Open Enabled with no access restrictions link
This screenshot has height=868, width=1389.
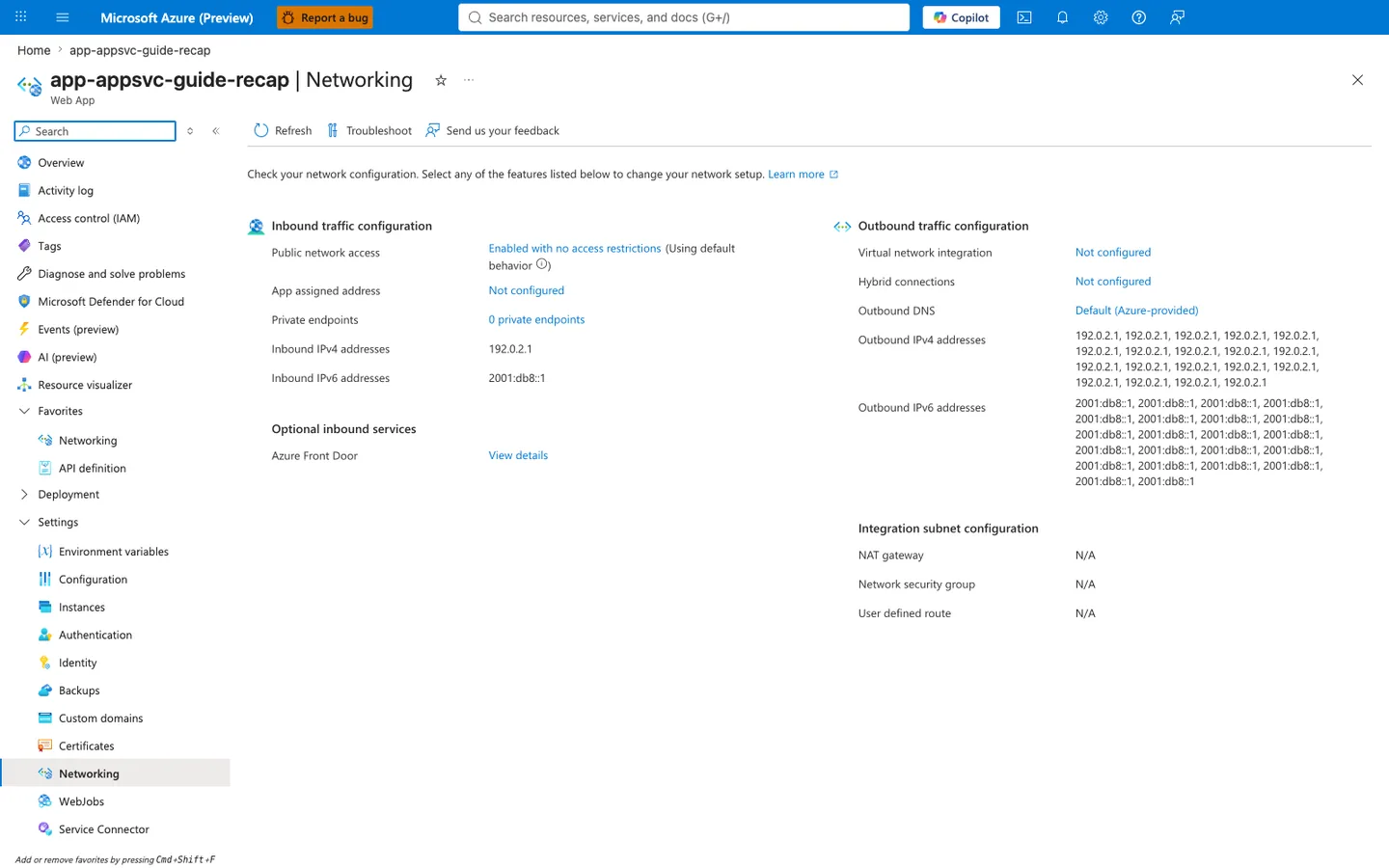pyautogui.click(x=575, y=249)
